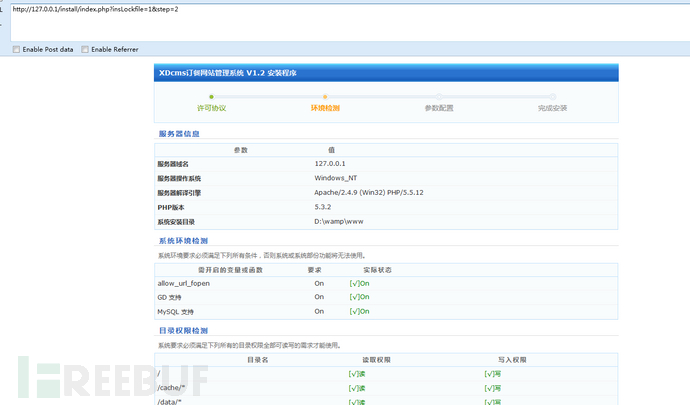Viewport: 690px width, 405px height.
Task: Click the 许可协议 step label
Action: [212, 108]
